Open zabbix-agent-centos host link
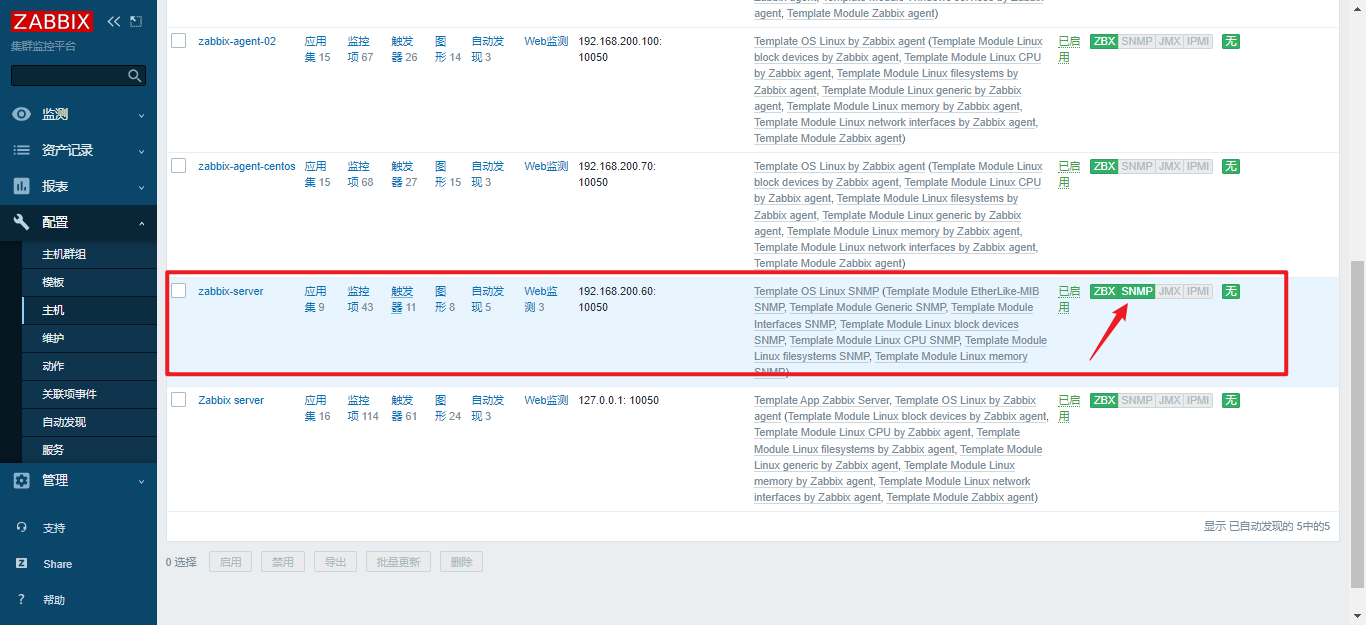The image size is (1366, 625). tap(247, 166)
